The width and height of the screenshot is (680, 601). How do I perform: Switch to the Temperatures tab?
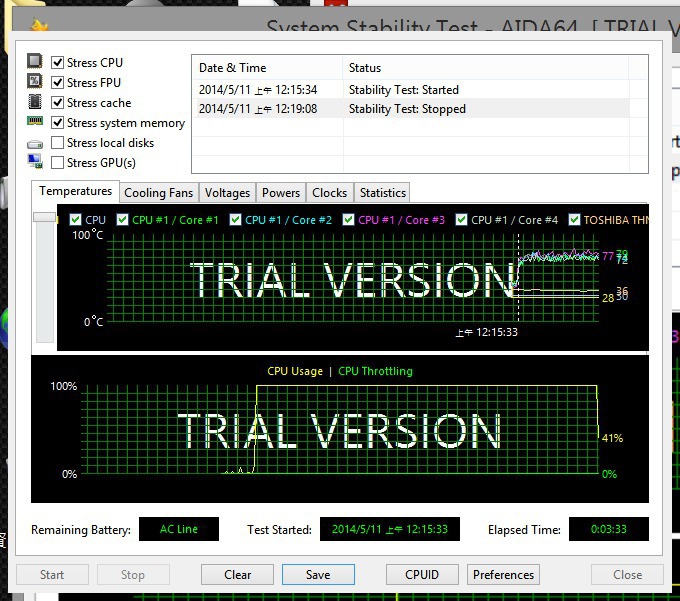point(75,191)
